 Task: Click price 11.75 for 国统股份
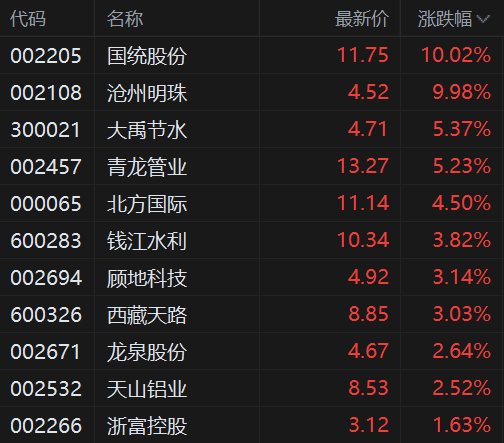363,55
